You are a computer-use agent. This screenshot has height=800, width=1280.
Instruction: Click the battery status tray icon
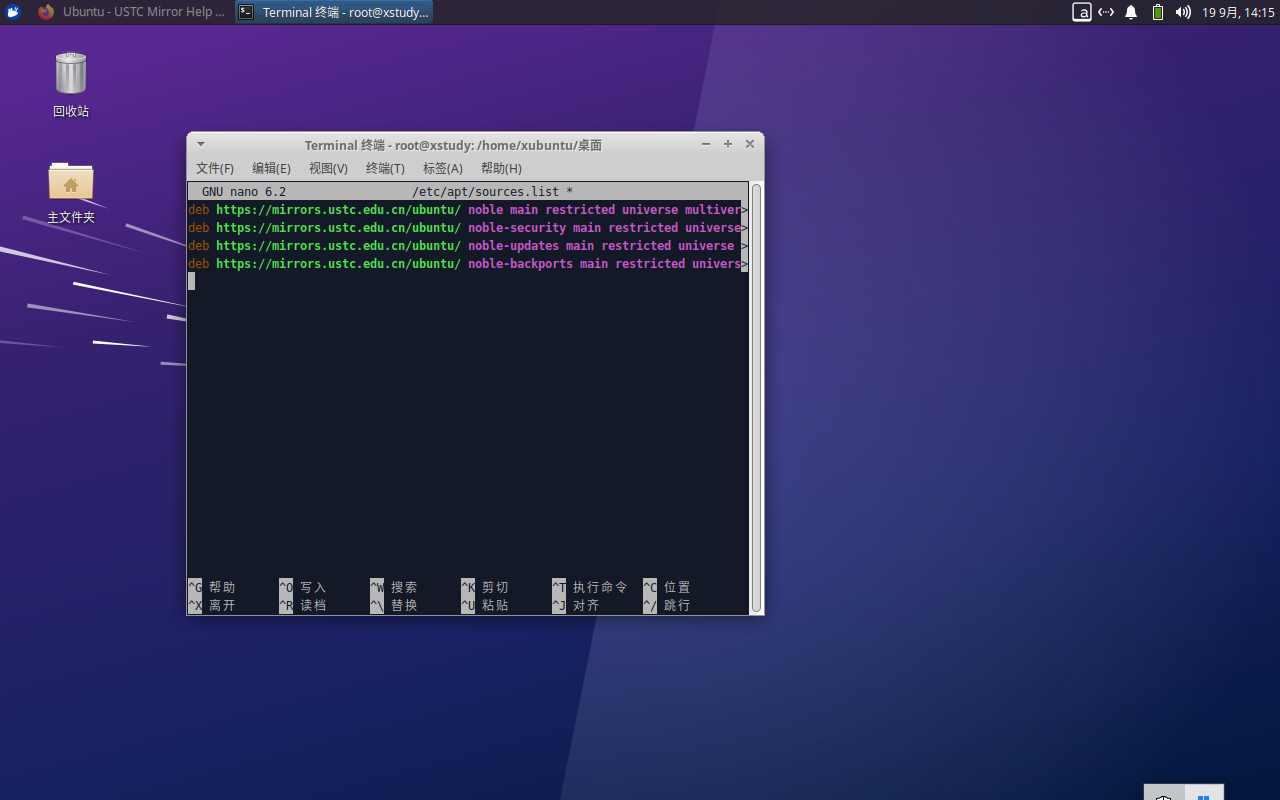click(x=1157, y=12)
